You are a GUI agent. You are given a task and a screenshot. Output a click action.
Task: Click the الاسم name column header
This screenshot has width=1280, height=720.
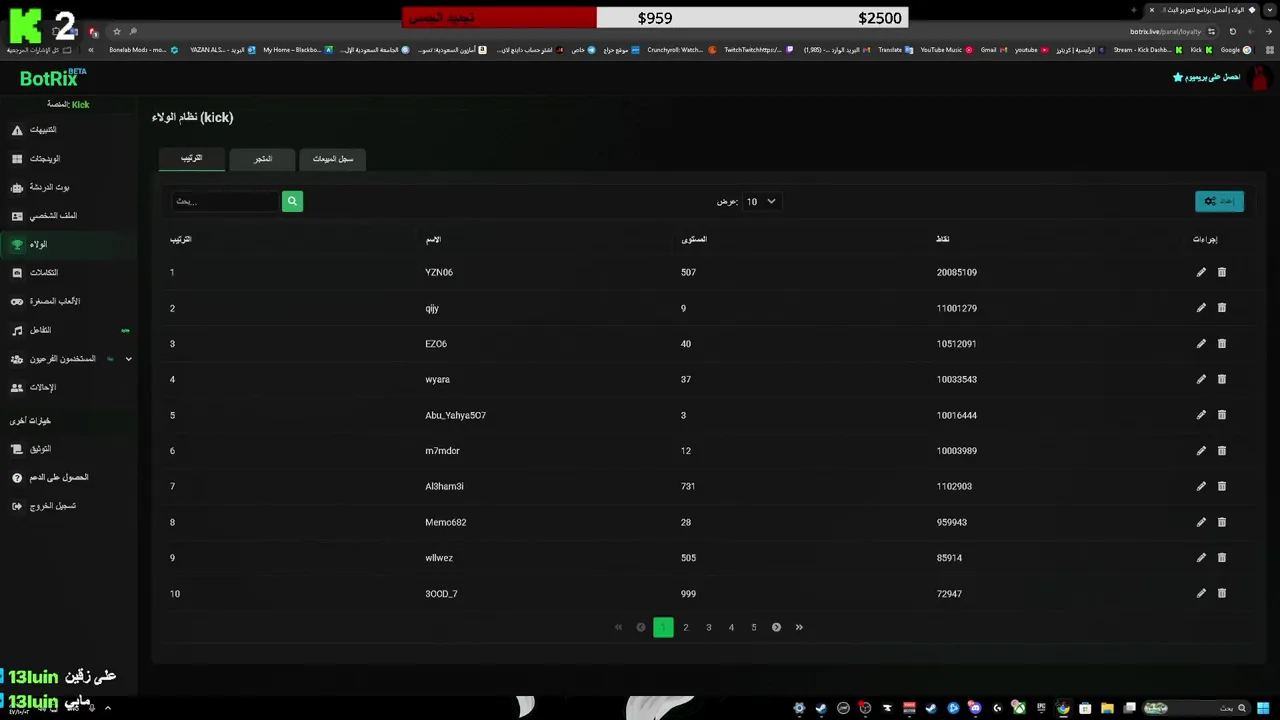click(433, 239)
